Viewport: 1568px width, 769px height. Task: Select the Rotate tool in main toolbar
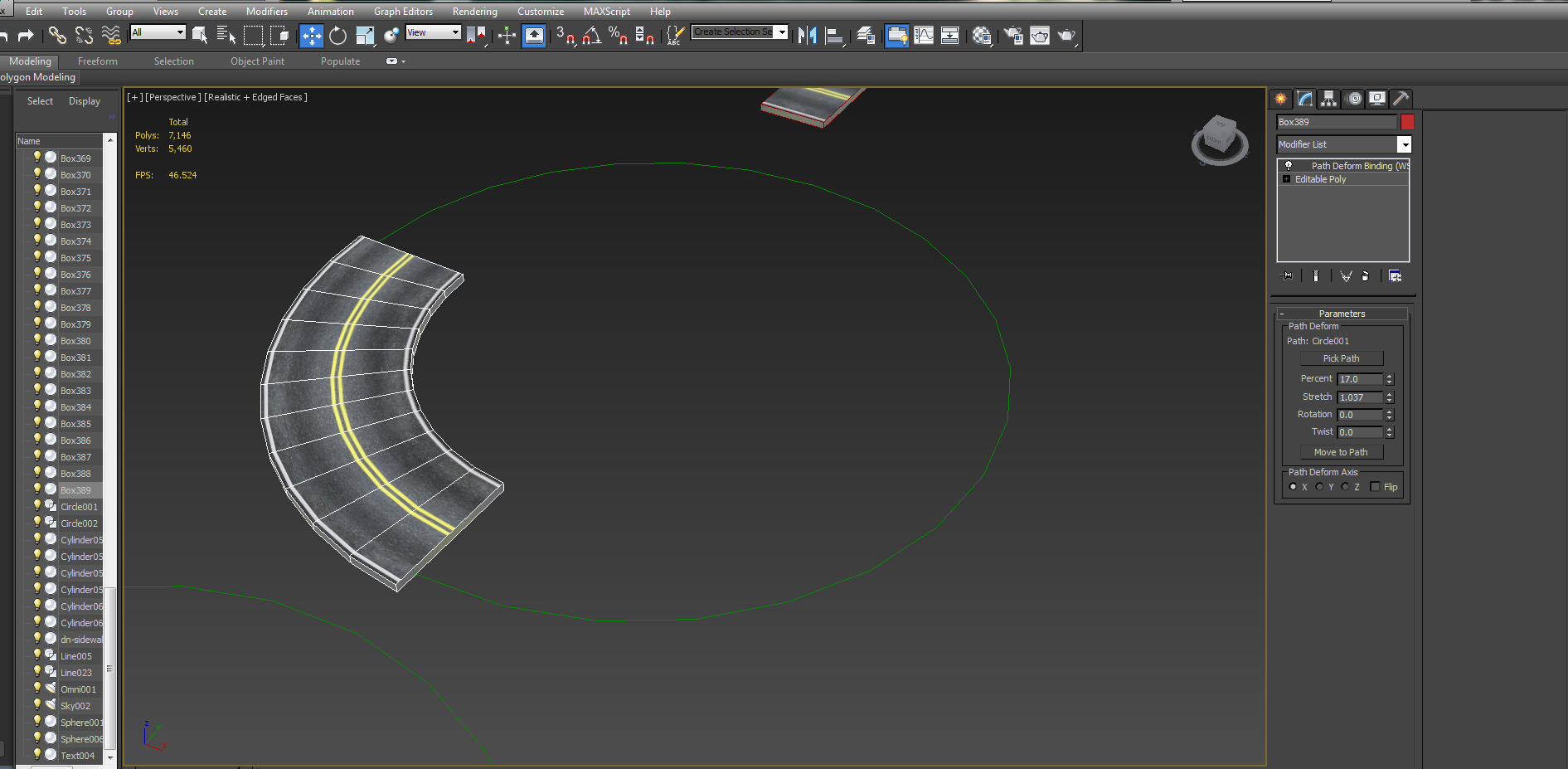click(x=337, y=36)
